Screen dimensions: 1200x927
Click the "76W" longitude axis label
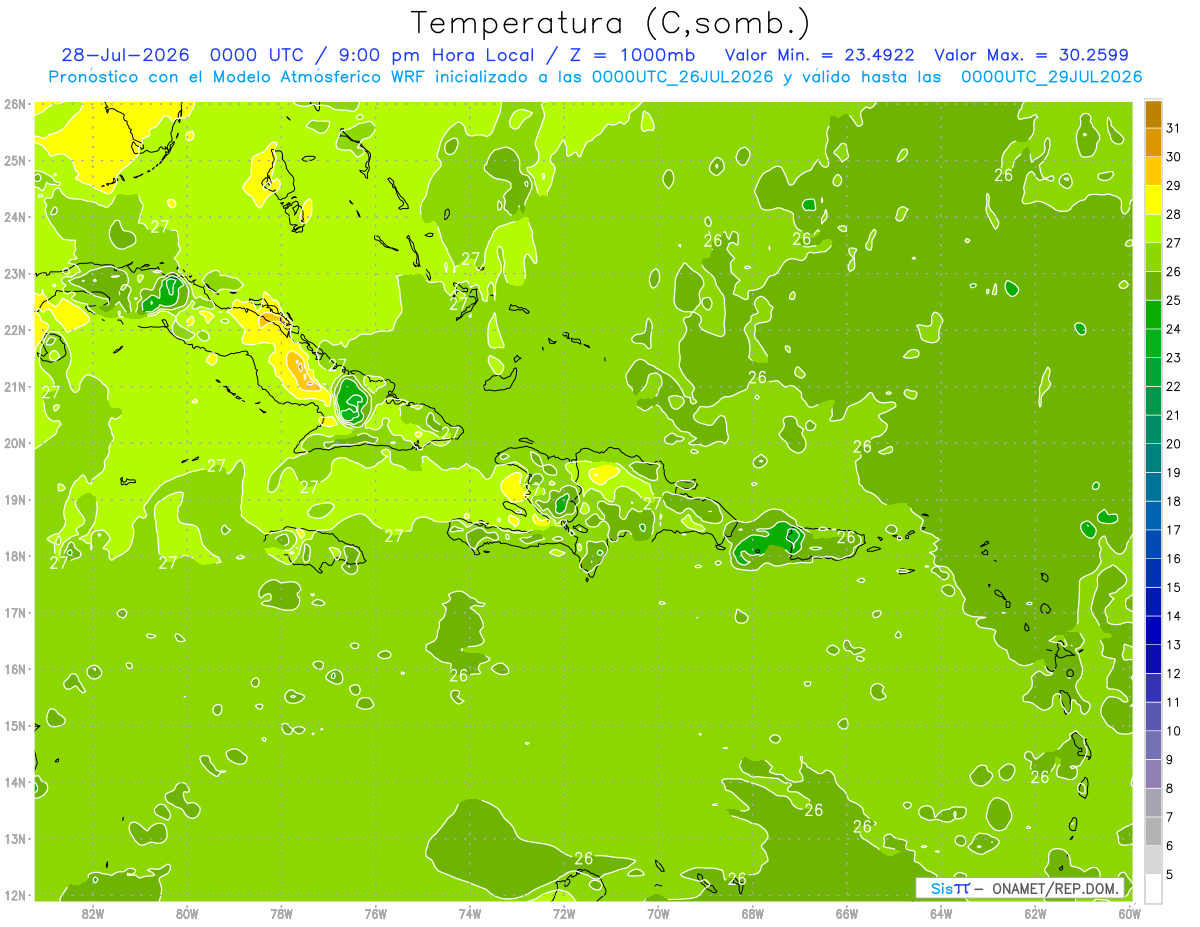click(375, 913)
